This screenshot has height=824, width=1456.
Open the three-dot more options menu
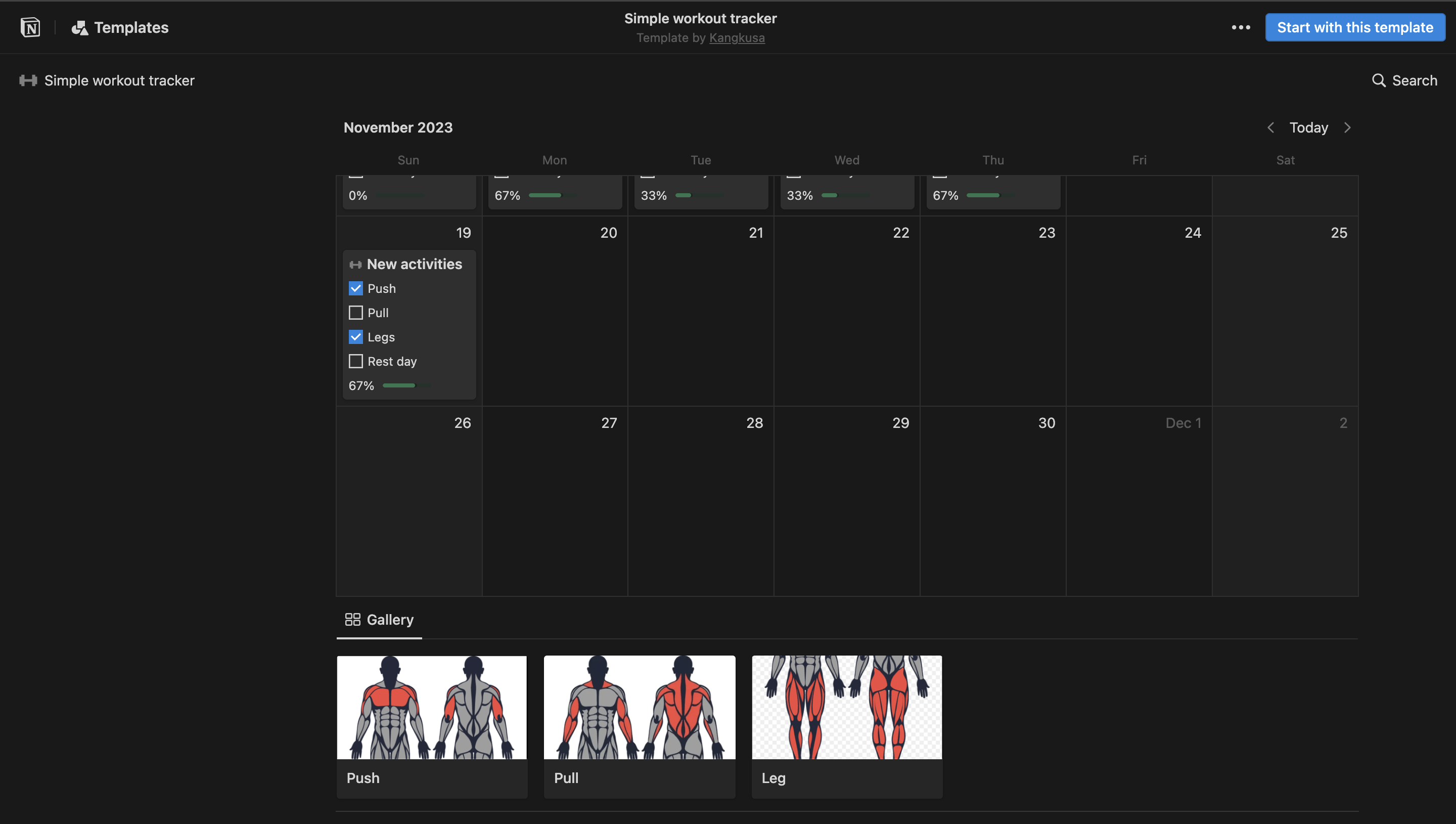point(1241,27)
